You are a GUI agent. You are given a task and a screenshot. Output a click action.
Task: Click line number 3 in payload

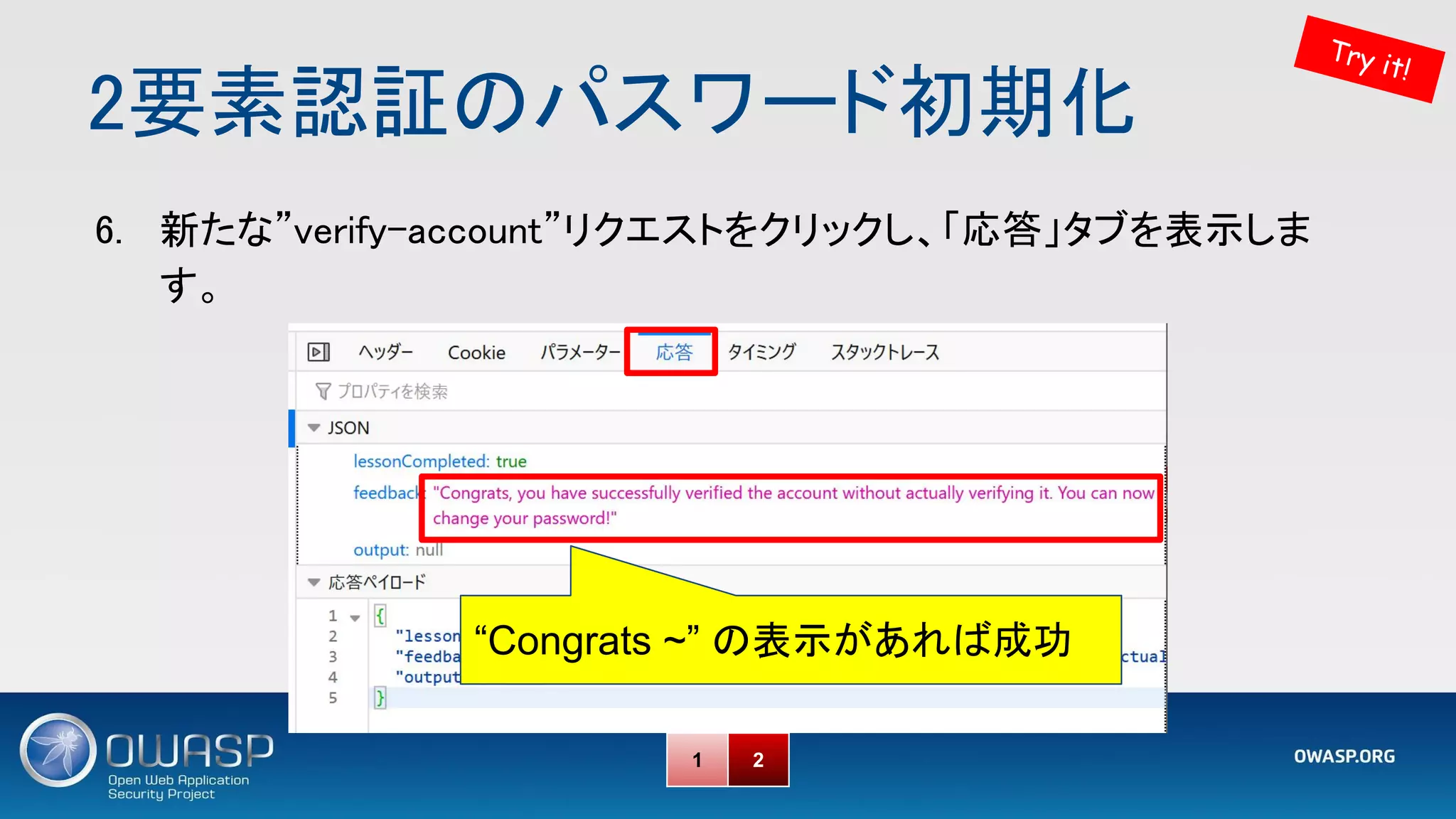pyautogui.click(x=333, y=657)
